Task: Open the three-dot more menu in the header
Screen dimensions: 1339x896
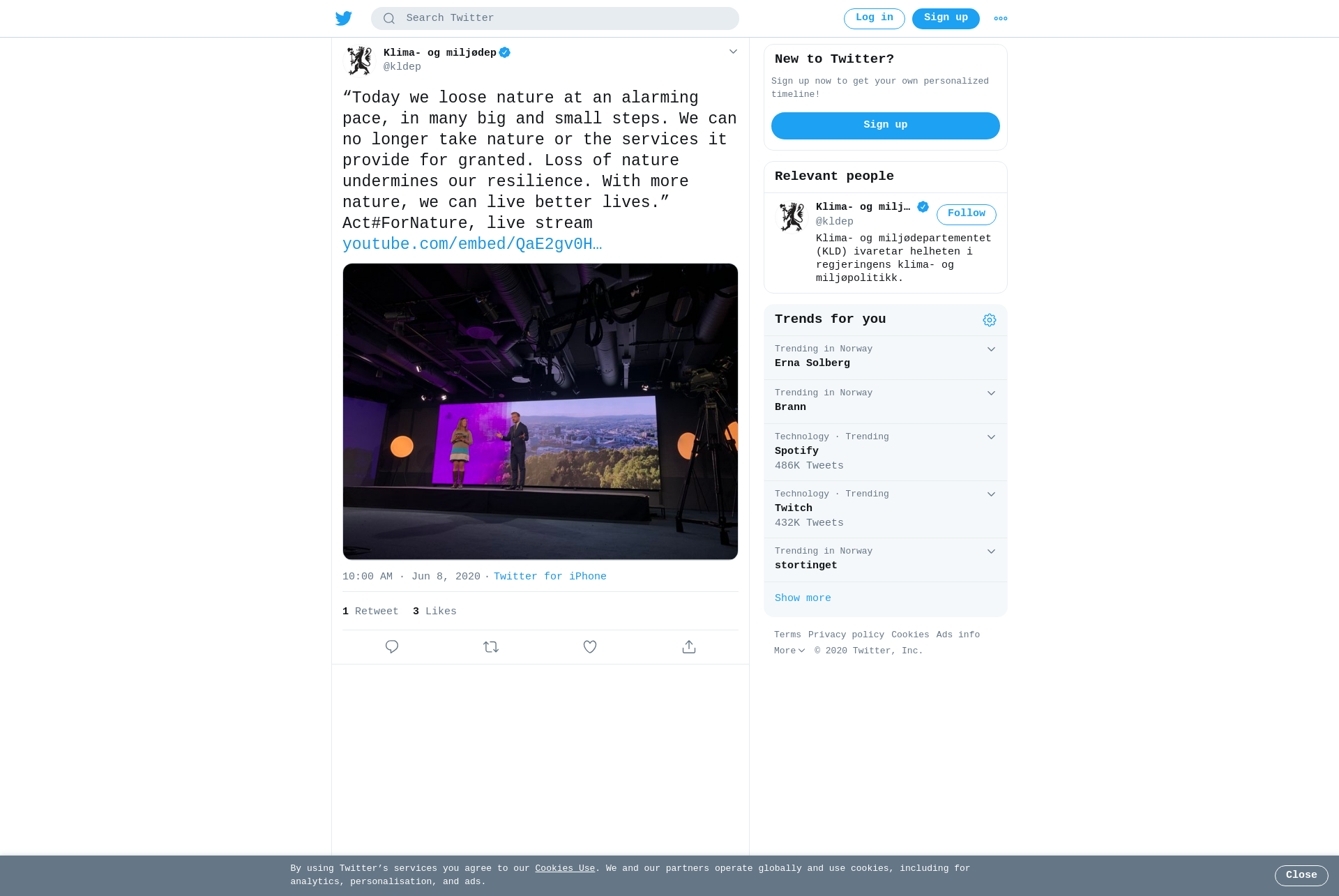Action: point(1001,19)
